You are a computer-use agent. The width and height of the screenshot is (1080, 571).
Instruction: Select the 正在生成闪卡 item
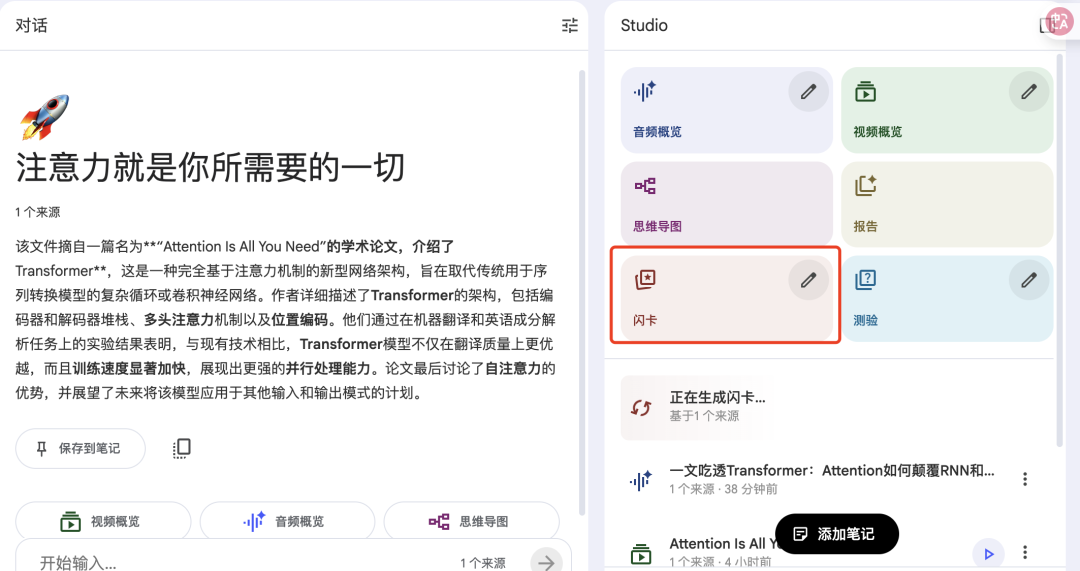[x=837, y=408]
